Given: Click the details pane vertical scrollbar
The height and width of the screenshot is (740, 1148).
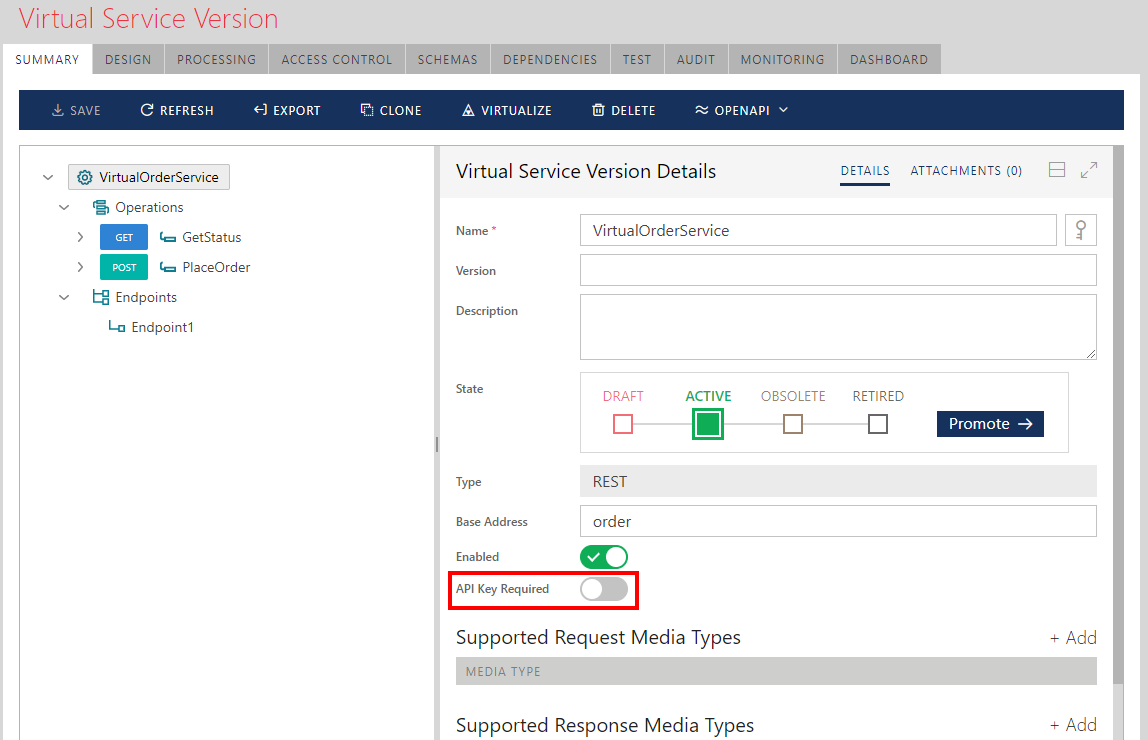Looking at the screenshot, I should [x=1118, y=414].
